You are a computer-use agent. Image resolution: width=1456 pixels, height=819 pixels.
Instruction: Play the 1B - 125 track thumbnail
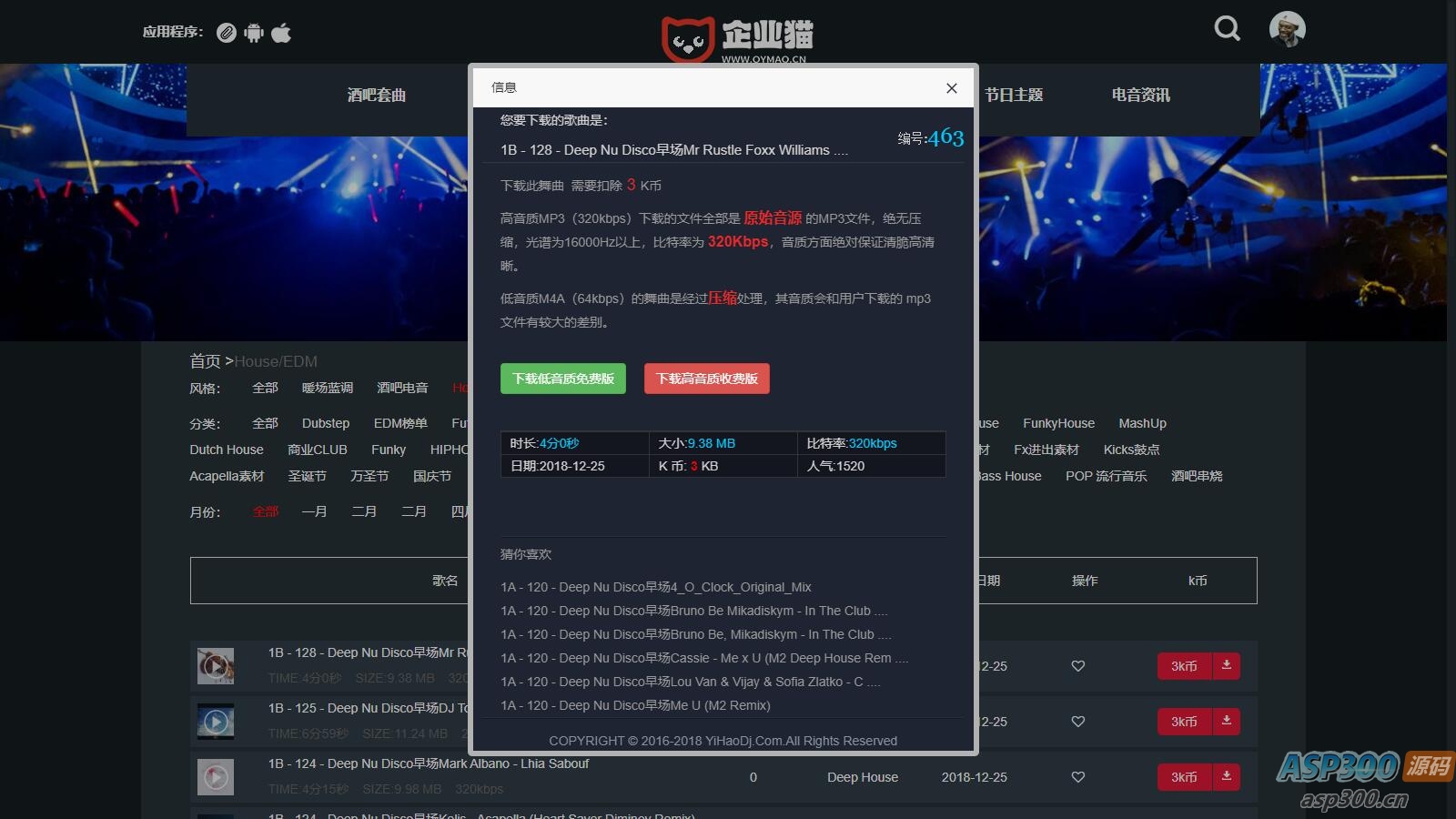coord(216,721)
